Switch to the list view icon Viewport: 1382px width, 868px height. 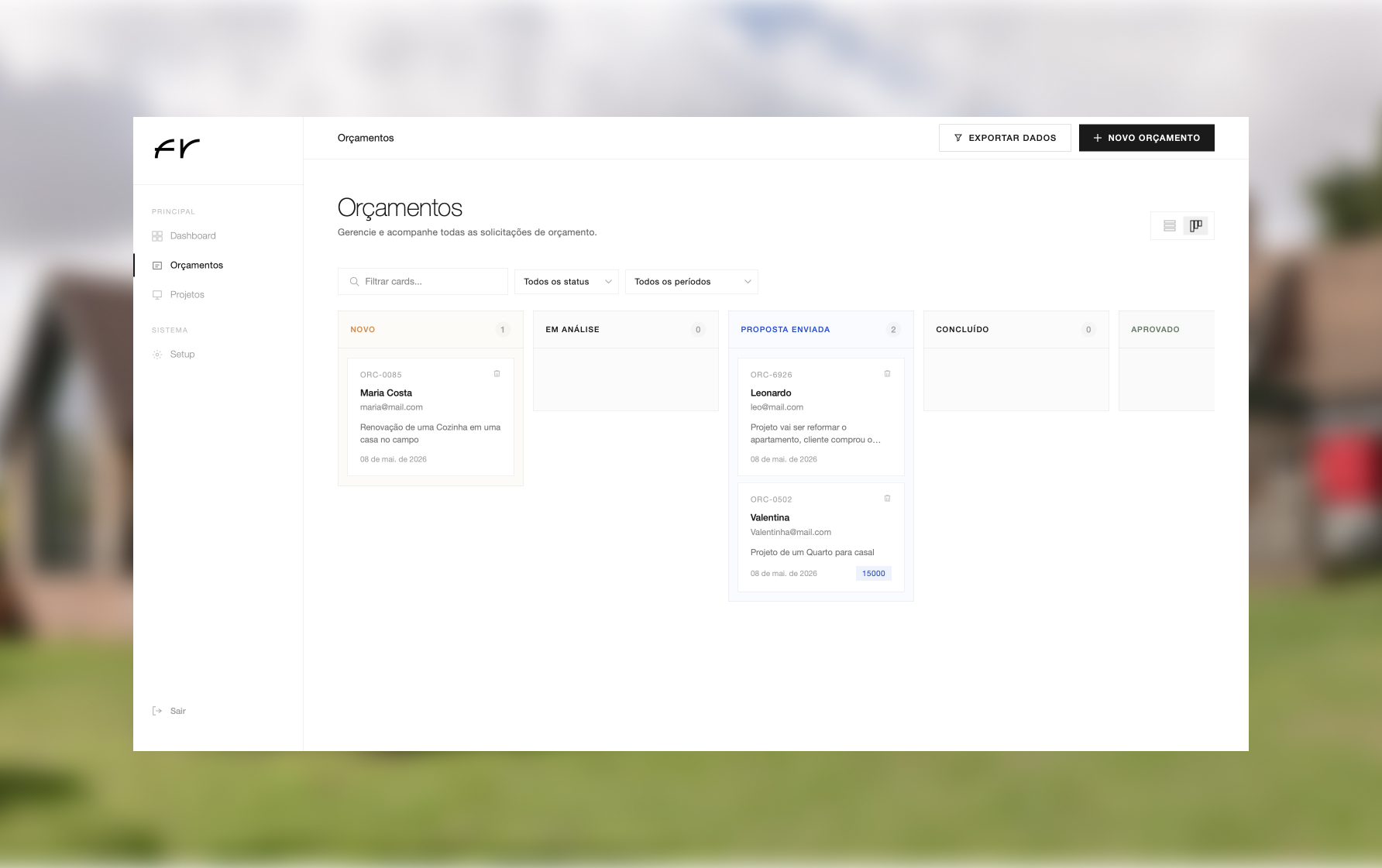(1170, 226)
